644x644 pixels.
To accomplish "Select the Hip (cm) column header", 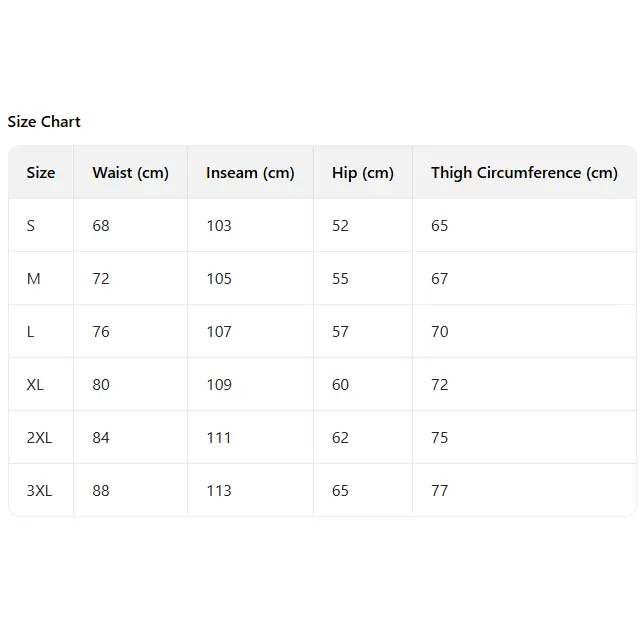I will pos(363,173).
